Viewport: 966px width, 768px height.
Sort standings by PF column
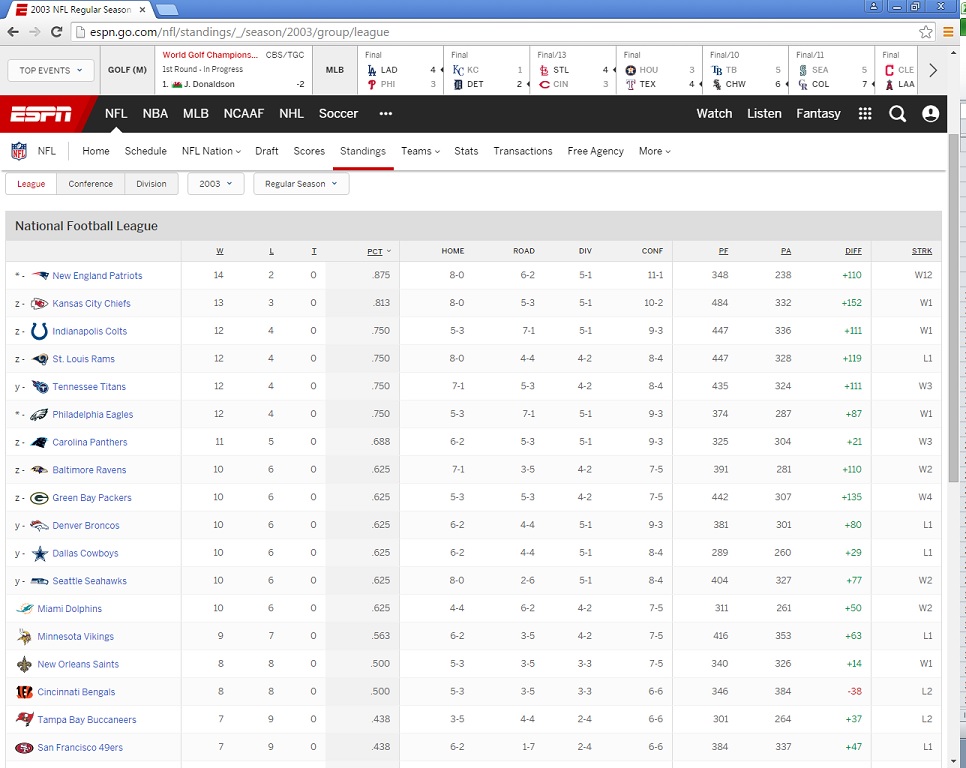click(x=723, y=251)
